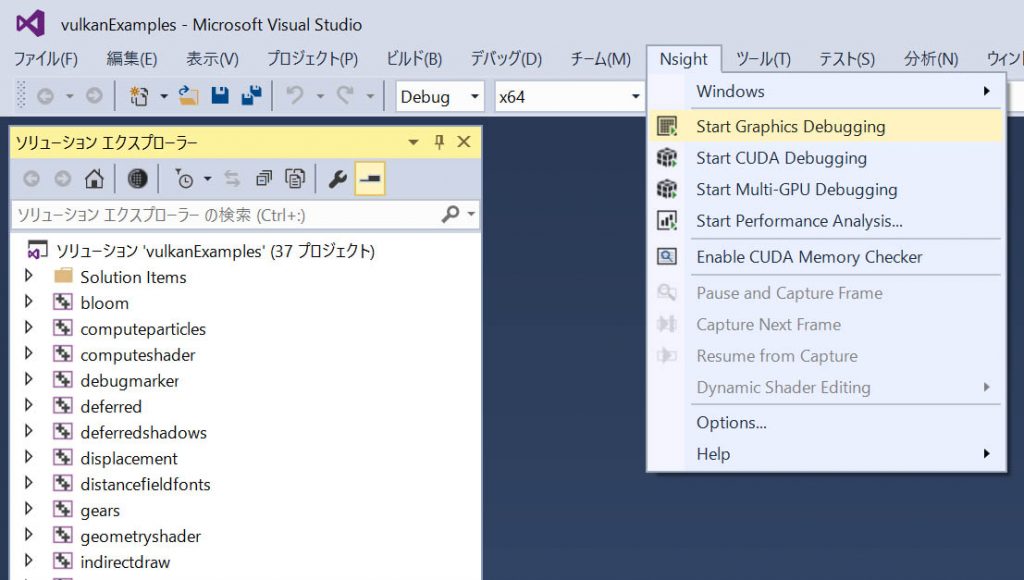Choose Options... in Nsight menu
The width and height of the screenshot is (1024, 580).
[826, 423]
